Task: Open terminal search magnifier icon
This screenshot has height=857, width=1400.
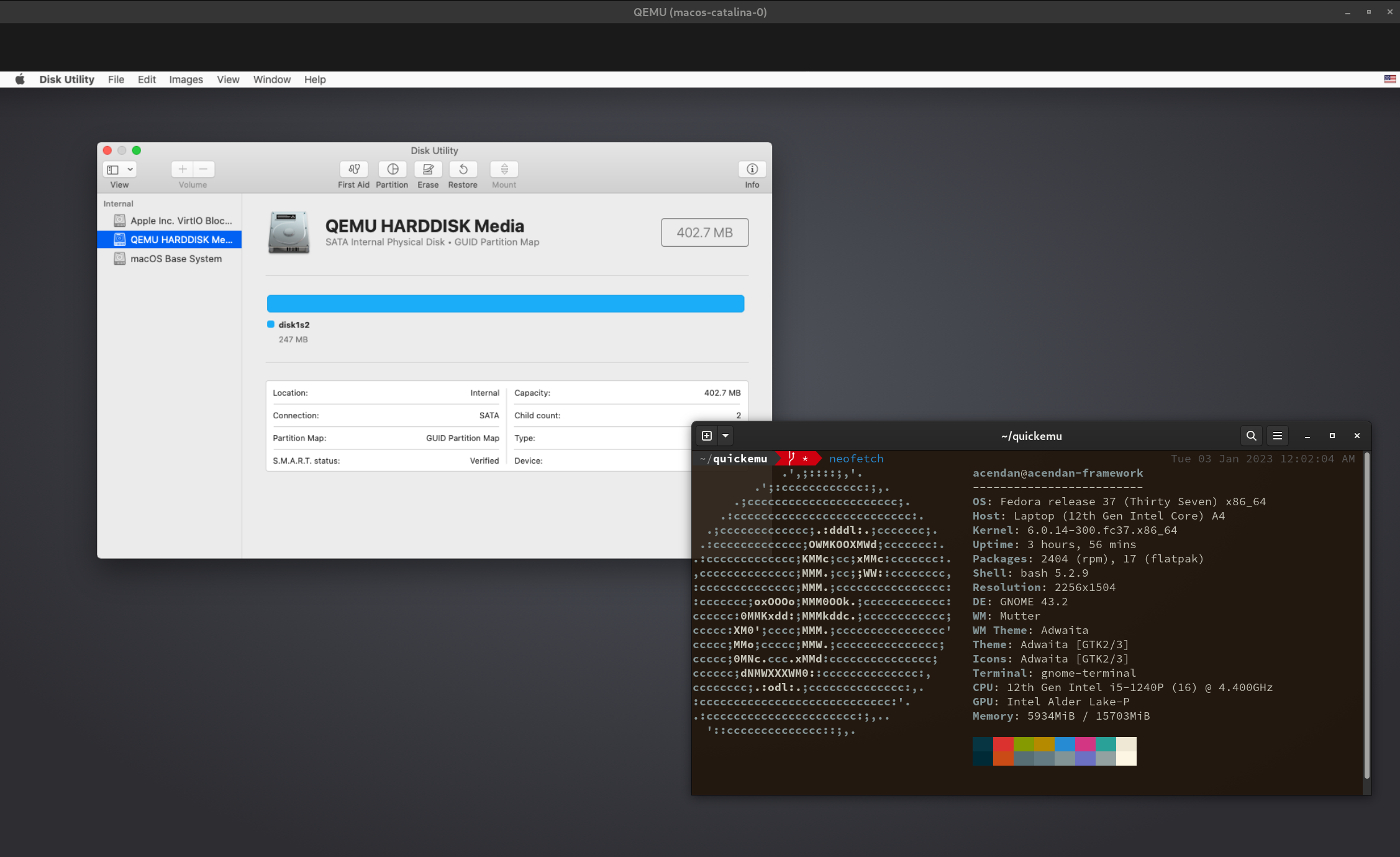Action: click(x=1251, y=436)
